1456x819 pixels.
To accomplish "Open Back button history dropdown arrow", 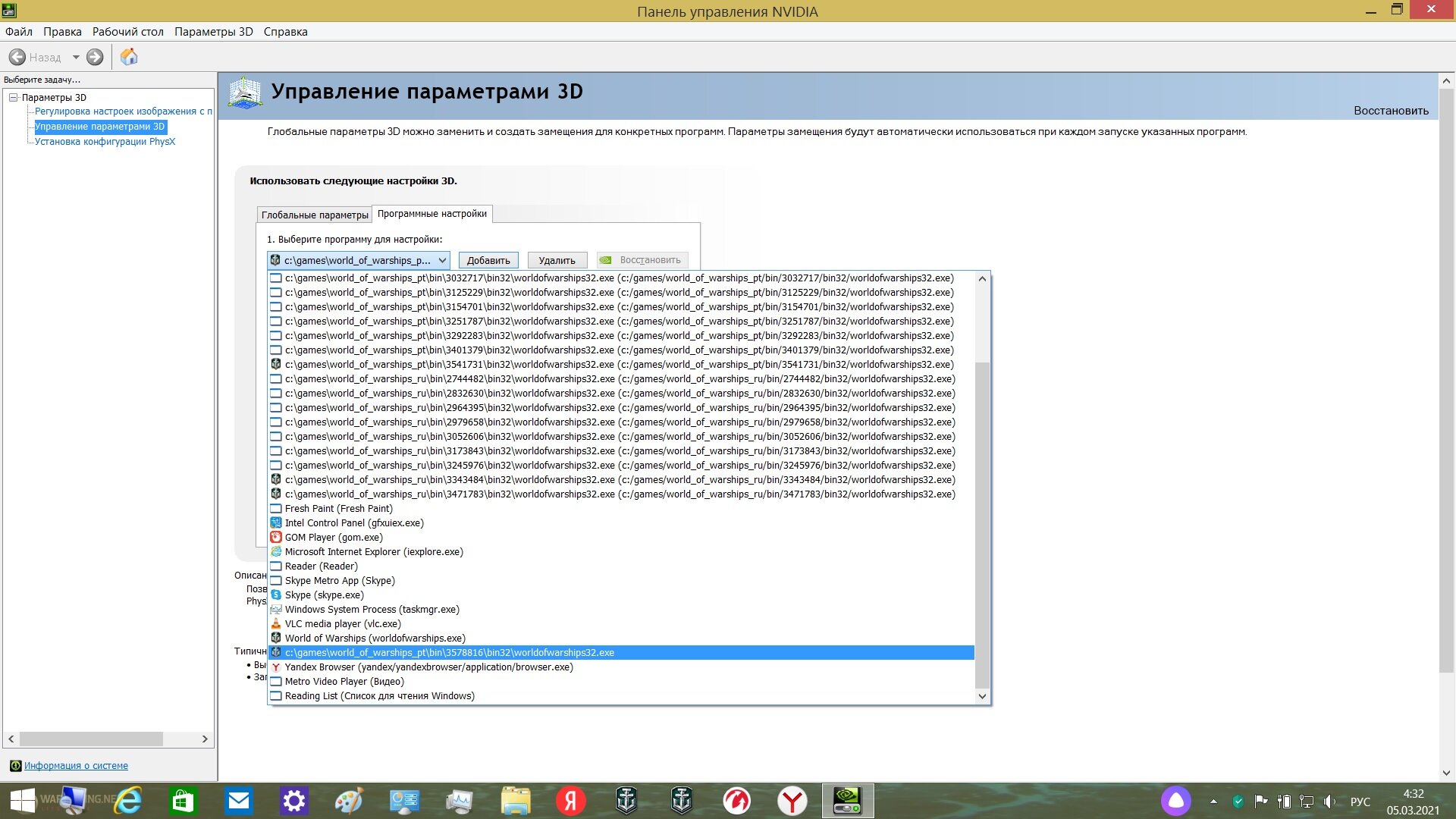I will point(76,57).
